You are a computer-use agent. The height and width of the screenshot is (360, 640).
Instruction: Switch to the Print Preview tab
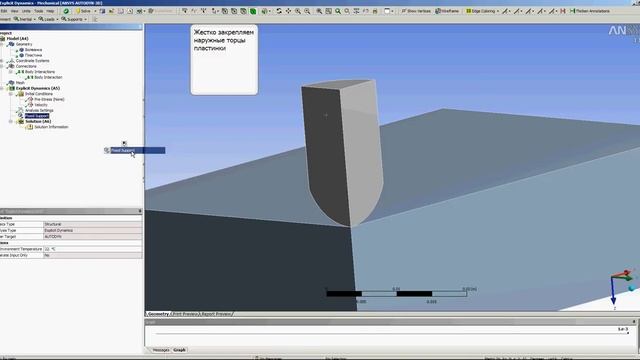click(184, 314)
